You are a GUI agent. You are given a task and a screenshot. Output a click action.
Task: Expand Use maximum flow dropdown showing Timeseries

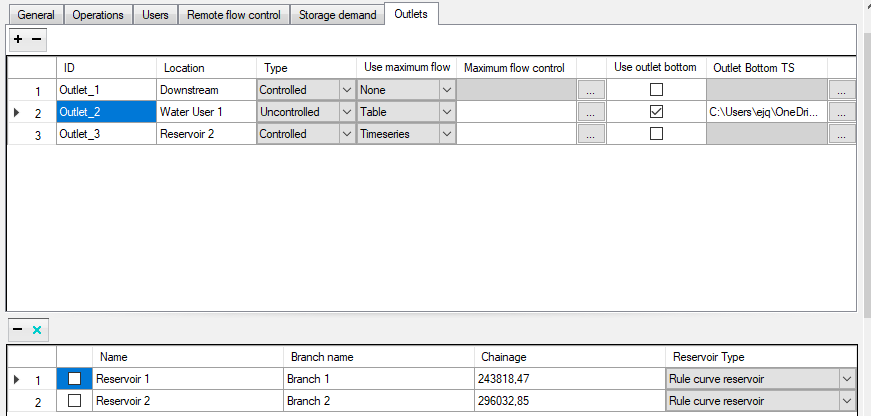(447, 134)
